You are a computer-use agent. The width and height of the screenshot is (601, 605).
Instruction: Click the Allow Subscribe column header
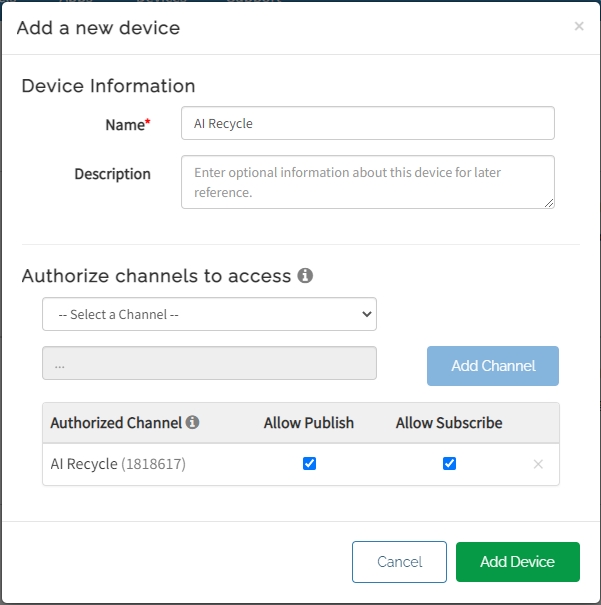click(x=449, y=423)
